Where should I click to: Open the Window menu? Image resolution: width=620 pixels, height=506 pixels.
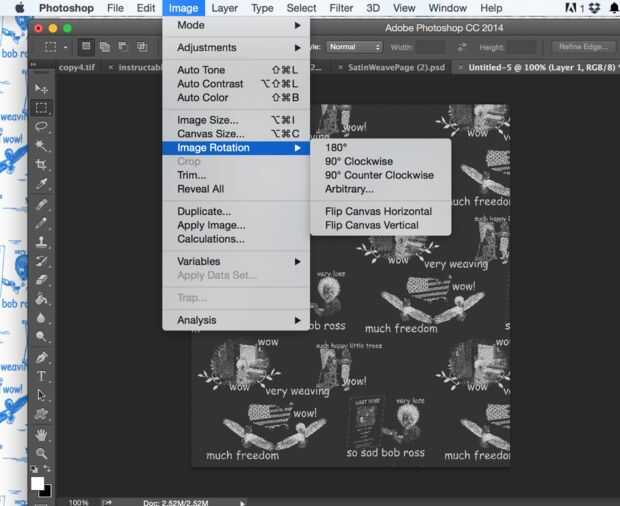tap(448, 8)
